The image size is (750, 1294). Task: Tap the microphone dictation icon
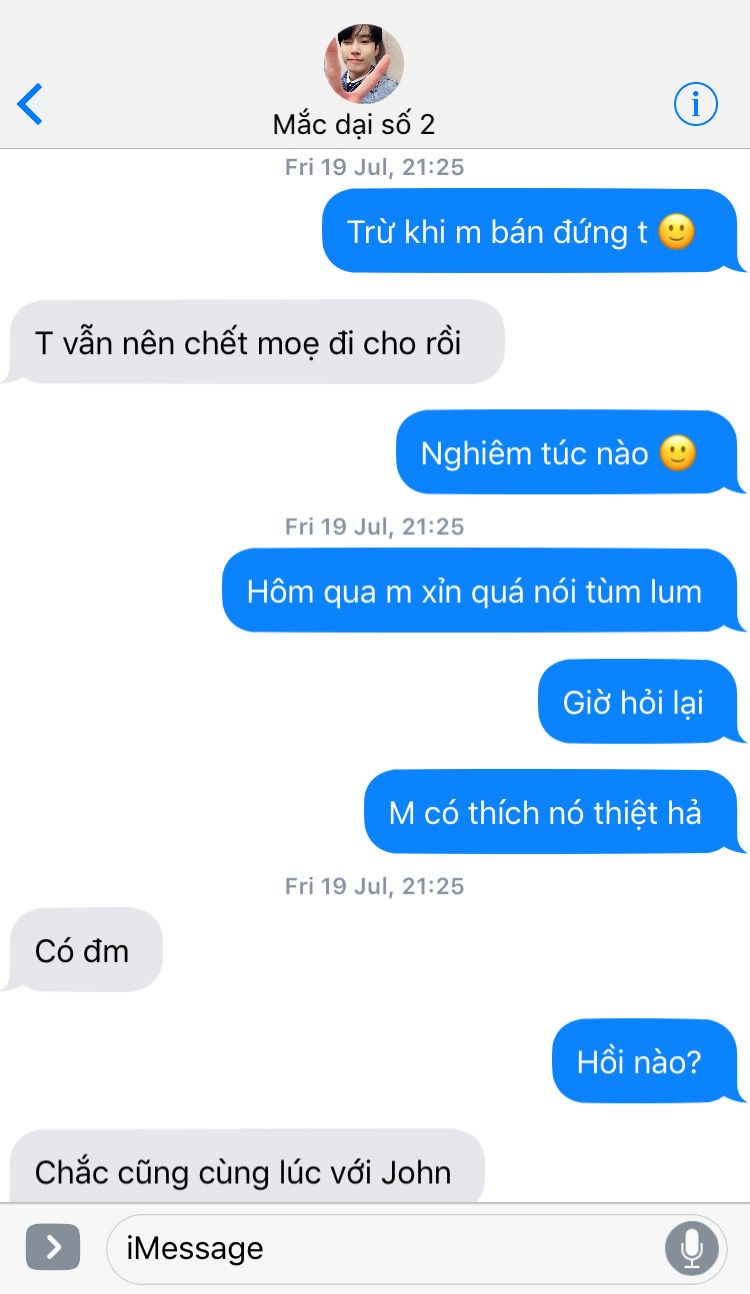(x=691, y=1248)
